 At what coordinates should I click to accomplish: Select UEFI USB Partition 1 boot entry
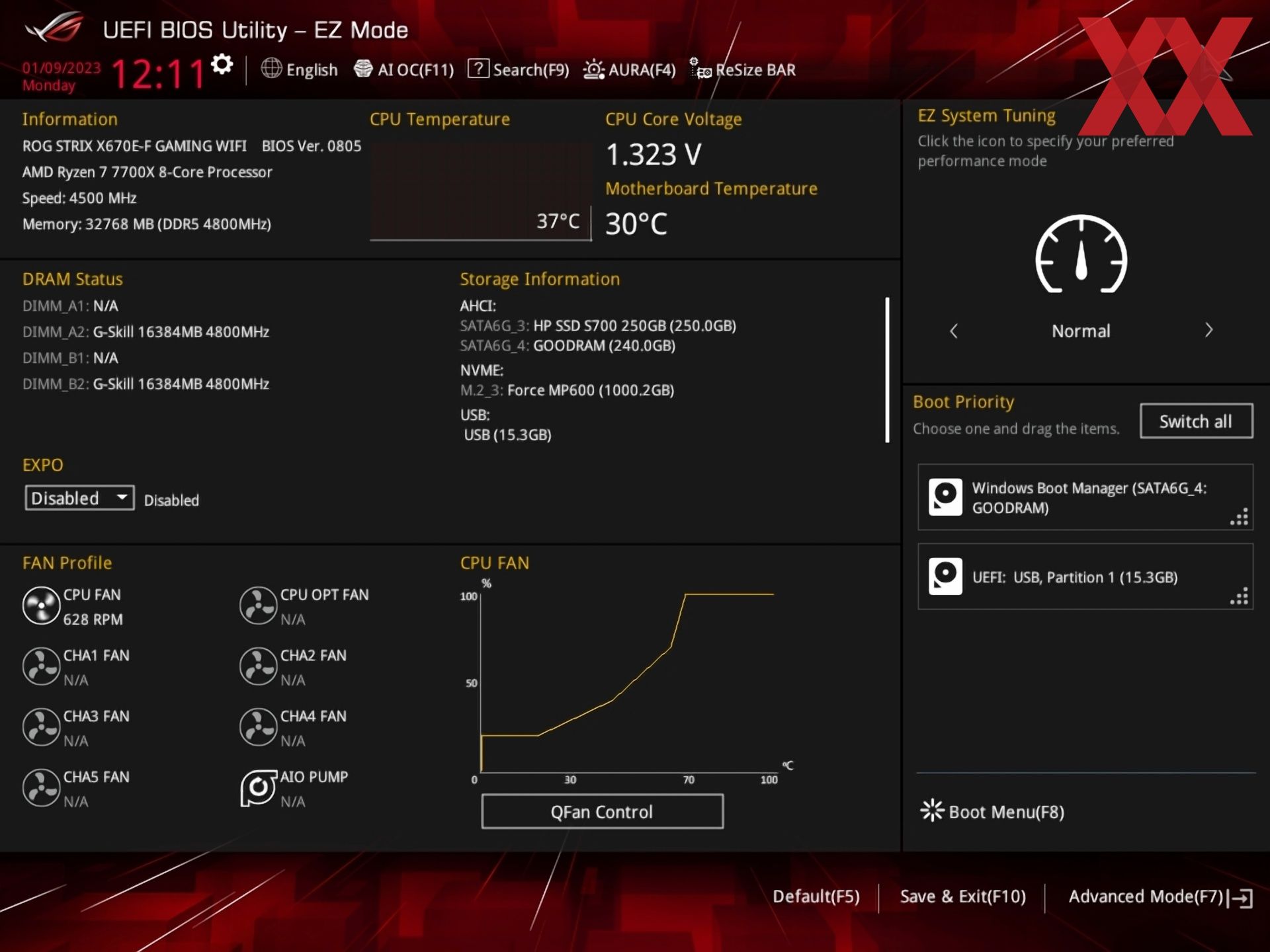tap(1085, 576)
